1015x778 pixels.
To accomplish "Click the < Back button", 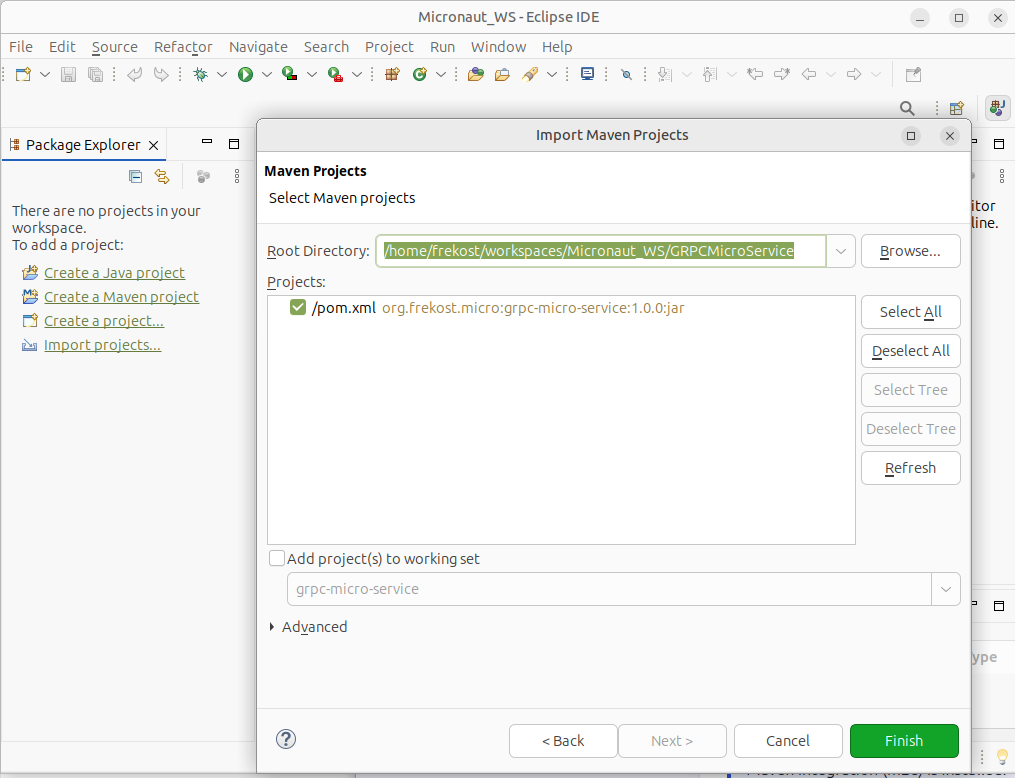I will click(x=563, y=740).
